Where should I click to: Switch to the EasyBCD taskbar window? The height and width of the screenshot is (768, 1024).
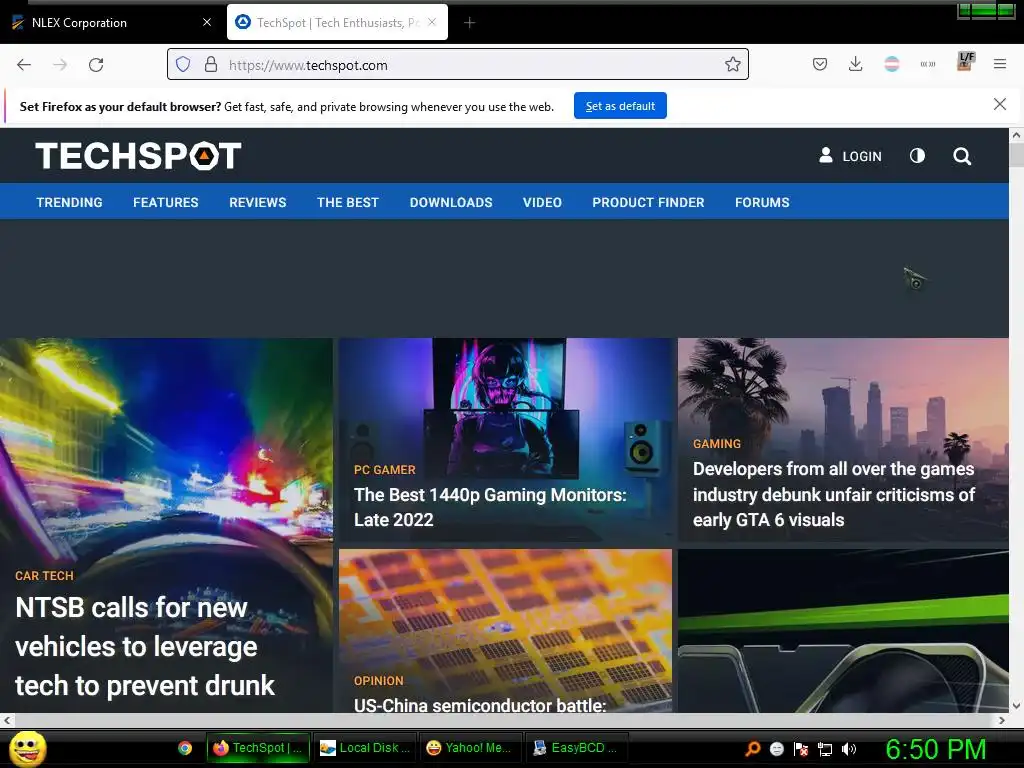pos(577,748)
